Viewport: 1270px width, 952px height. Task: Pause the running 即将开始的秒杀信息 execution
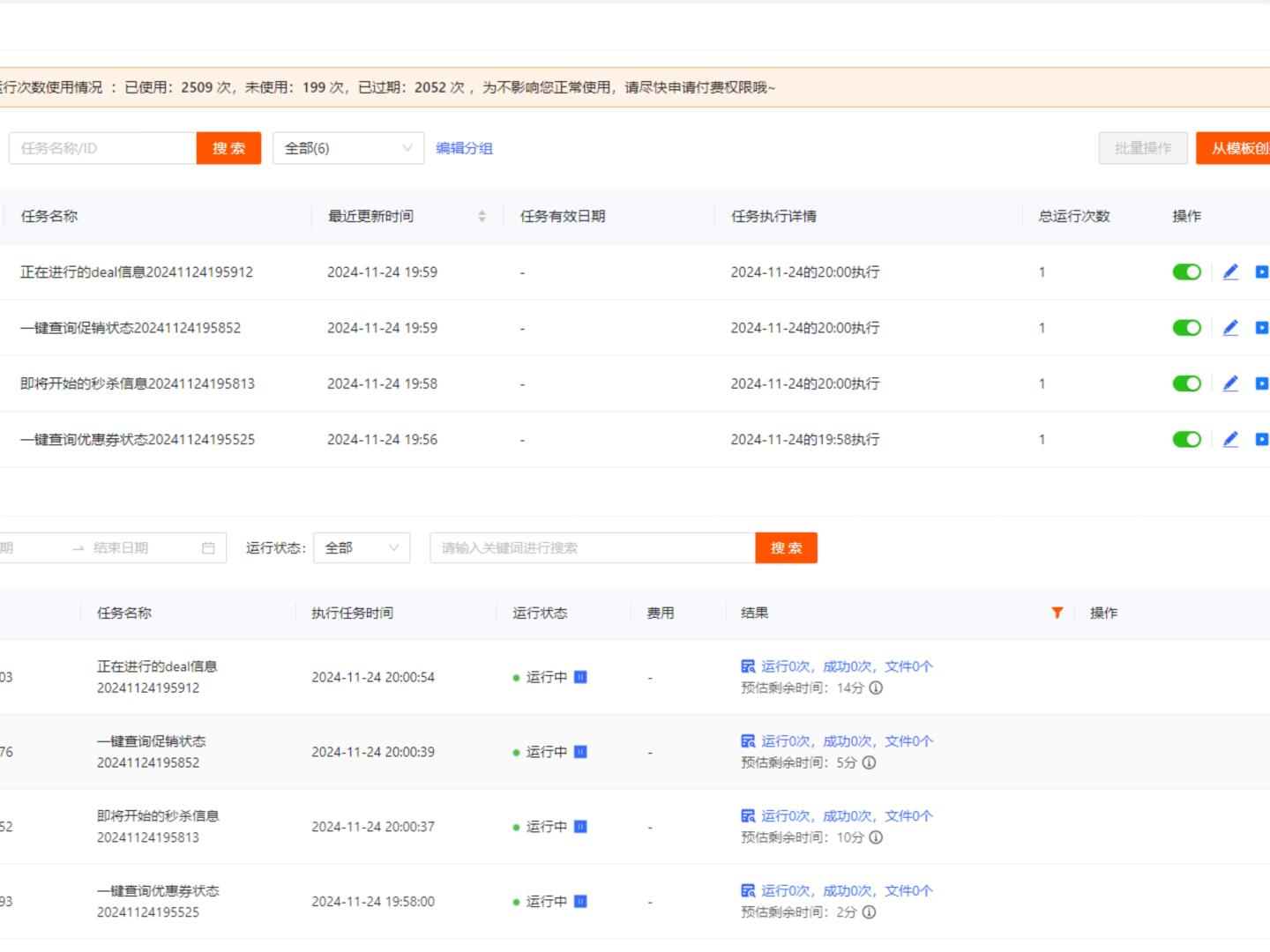point(580,827)
